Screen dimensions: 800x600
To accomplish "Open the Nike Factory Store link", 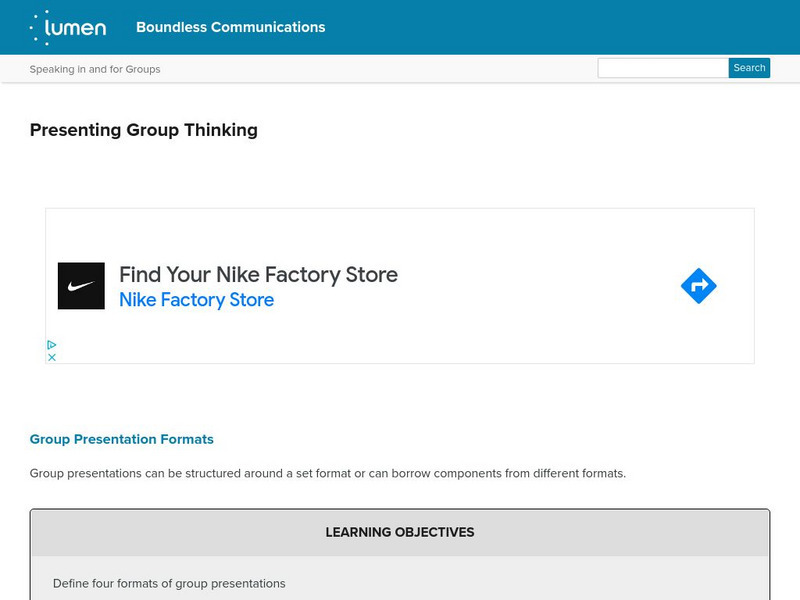I will click(196, 300).
